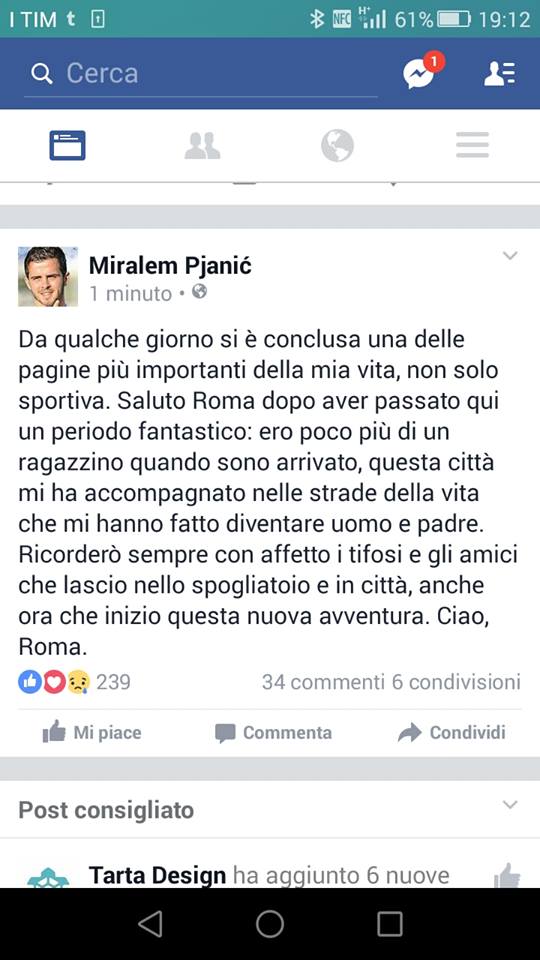Image resolution: width=540 pixels, height=960 pixels.
Task: Switch to the News Feed tab
Action: click(67, 146)
